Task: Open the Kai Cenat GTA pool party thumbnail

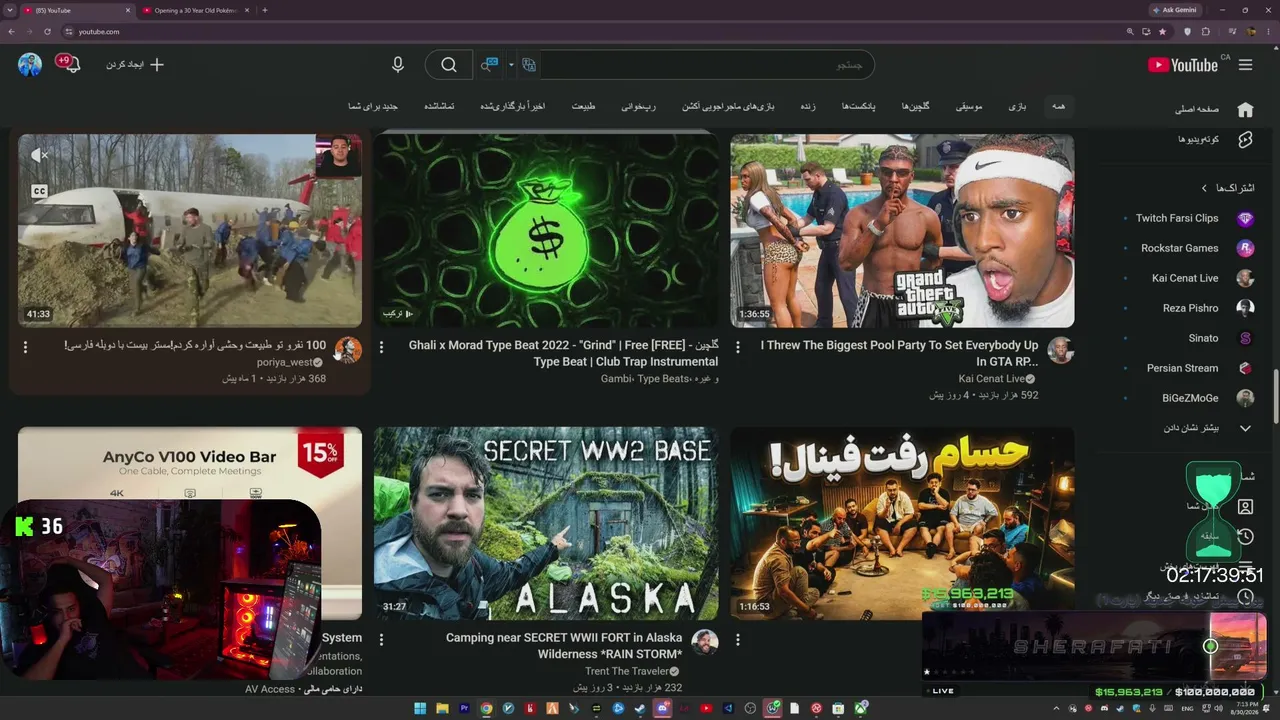Action: point(902,231)
